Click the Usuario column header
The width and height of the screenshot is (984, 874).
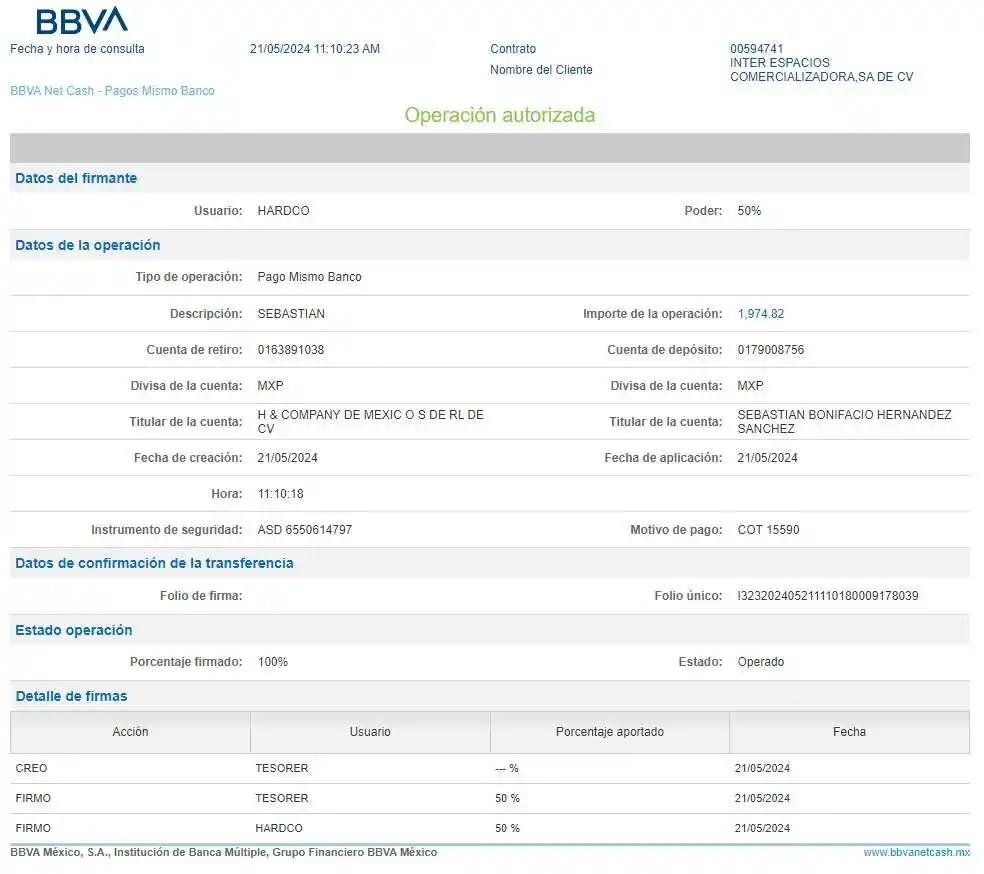[x=370, y=732]
